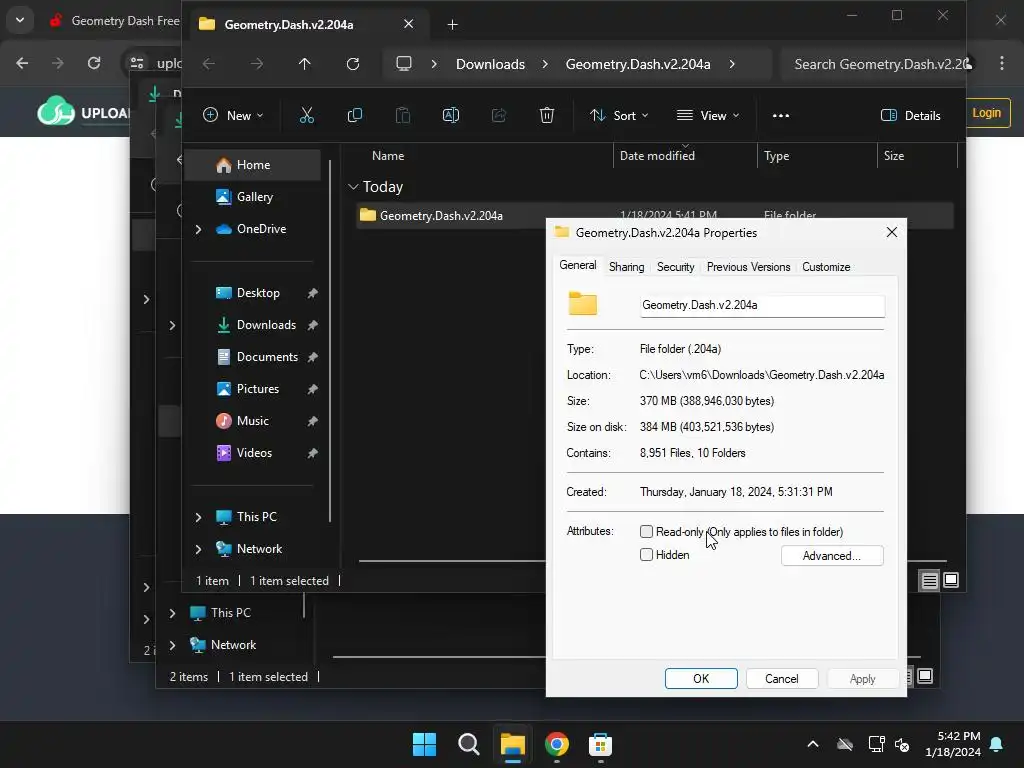Show hidden icons tray chevron
1024x768 pixels.
[x=813, y=744]
